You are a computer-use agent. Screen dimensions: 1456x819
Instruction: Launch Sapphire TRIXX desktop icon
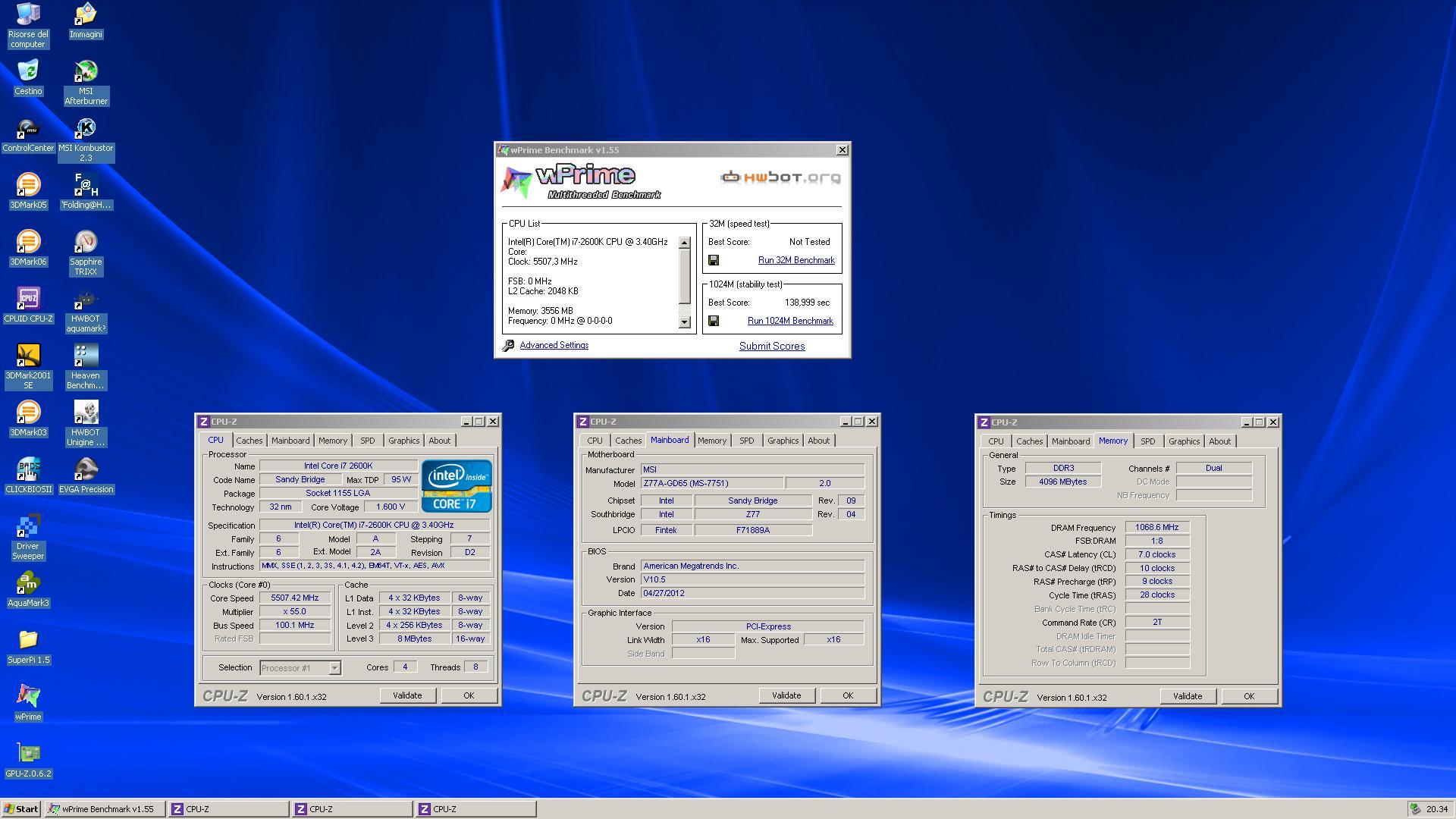(x=86, y=253)
